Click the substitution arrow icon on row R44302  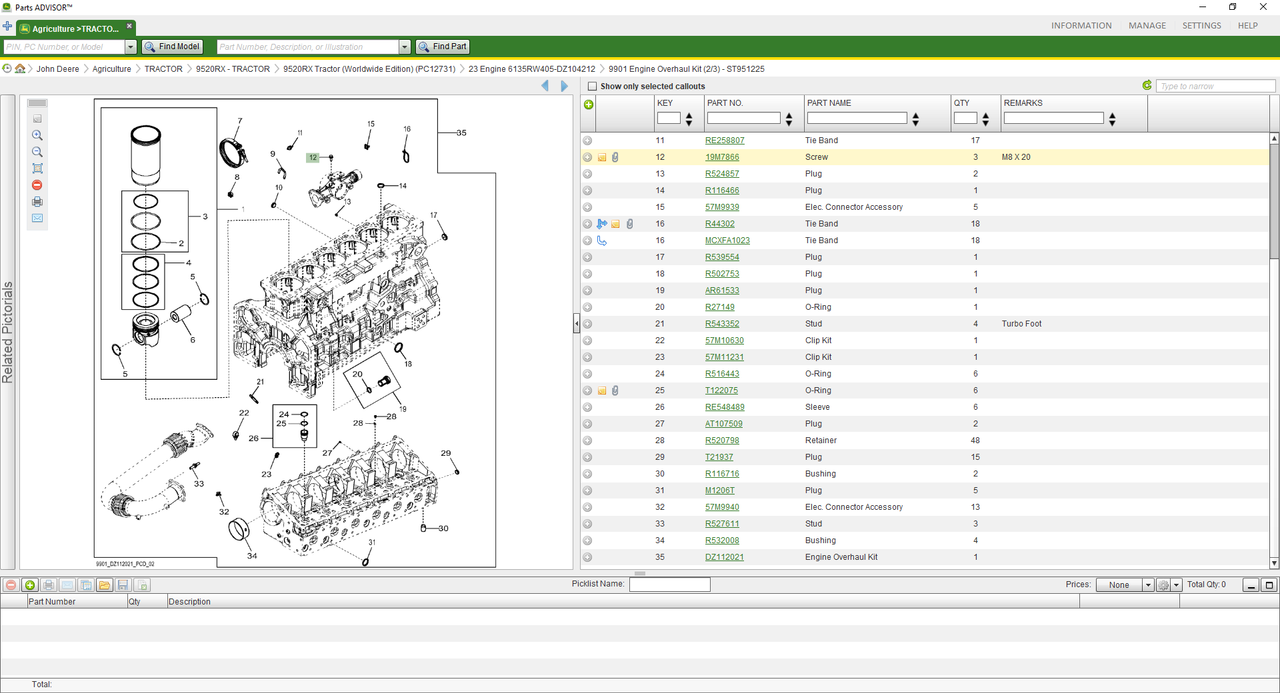point(601,224)
